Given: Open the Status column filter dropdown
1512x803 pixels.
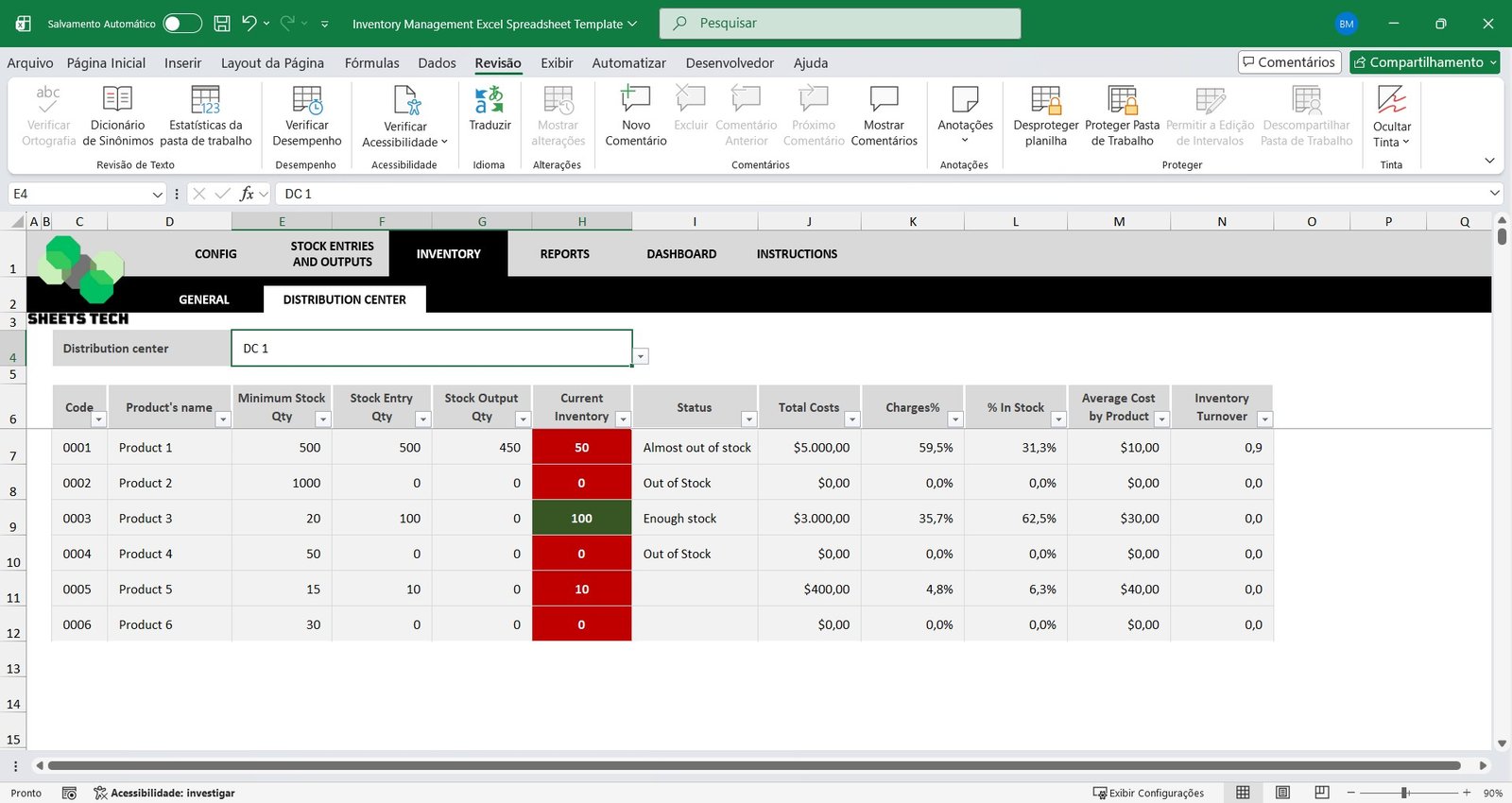Looking at the screenshot, I should coord(748,419).
